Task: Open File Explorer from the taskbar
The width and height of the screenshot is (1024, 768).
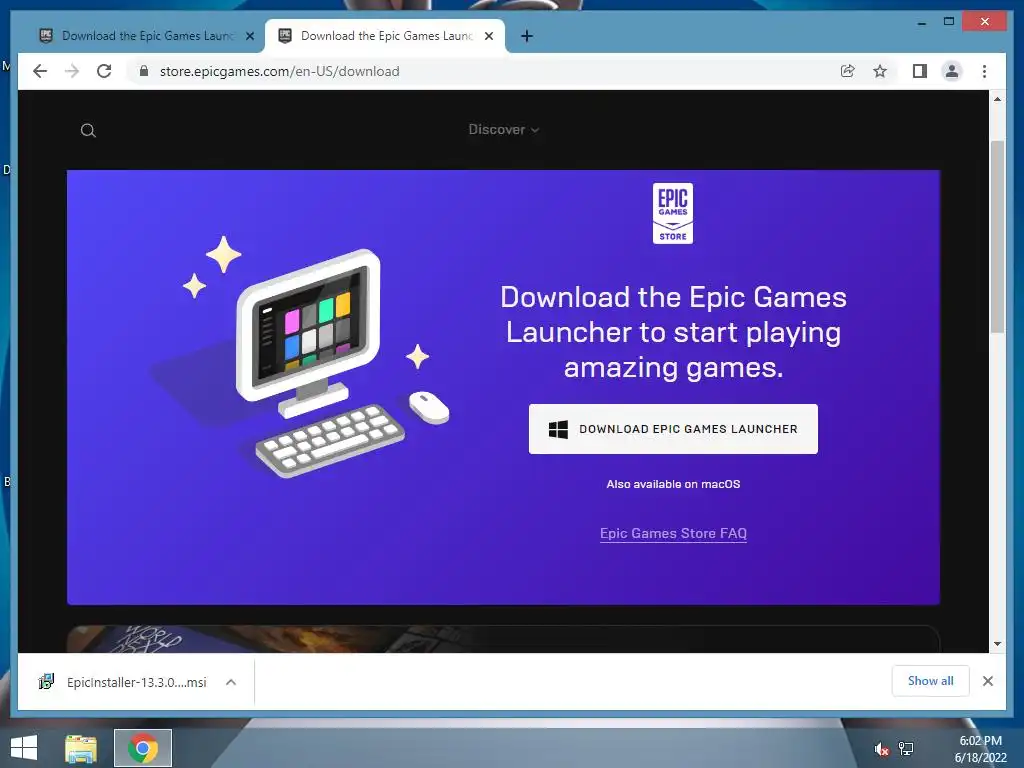Action: tap(81, 748)
